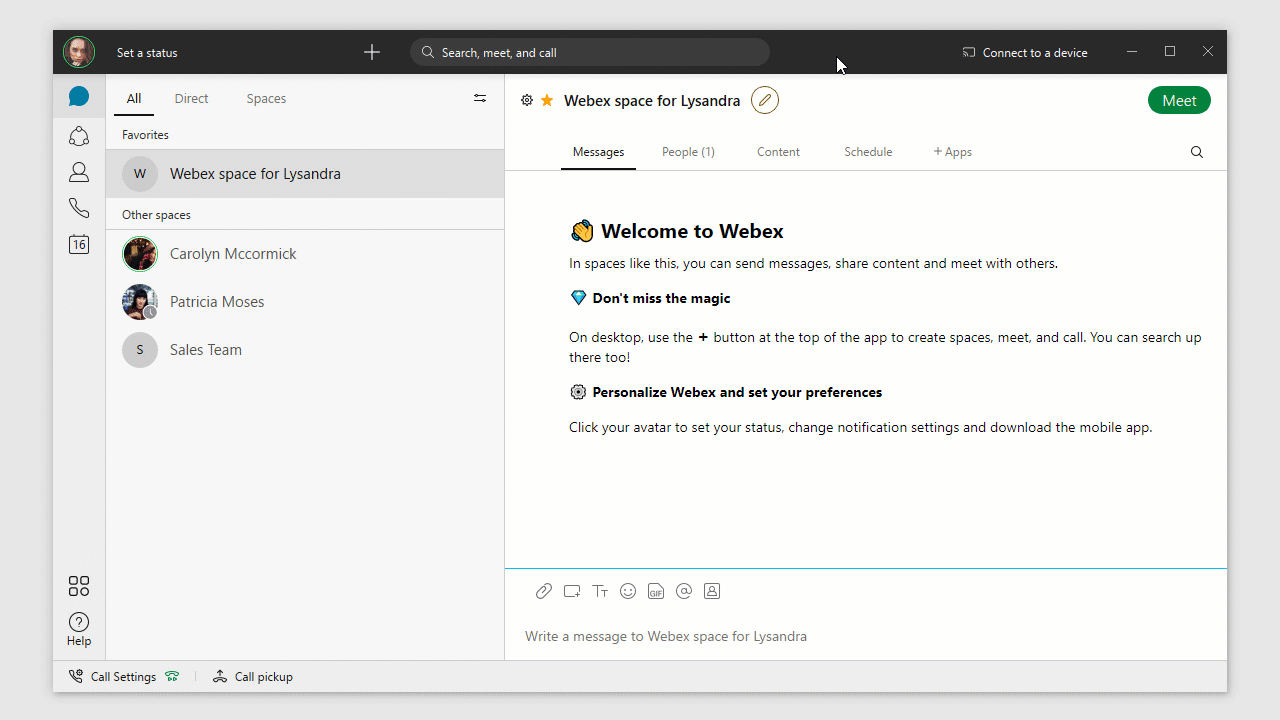Viewport: 1280px width, 720px height.
Task: Open Call Settings in status bar
Action: [113, 677]
